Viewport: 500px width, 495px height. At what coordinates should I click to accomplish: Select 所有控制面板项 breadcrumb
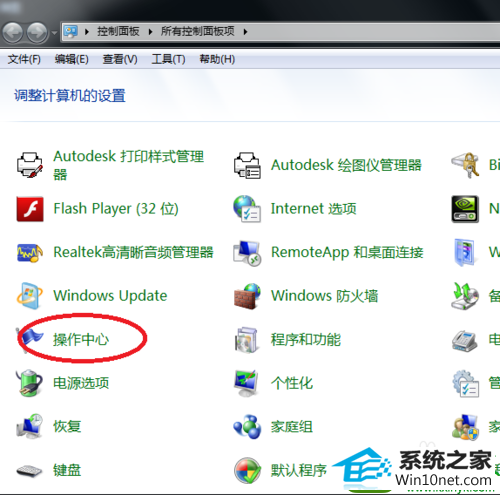pos(198,31)
